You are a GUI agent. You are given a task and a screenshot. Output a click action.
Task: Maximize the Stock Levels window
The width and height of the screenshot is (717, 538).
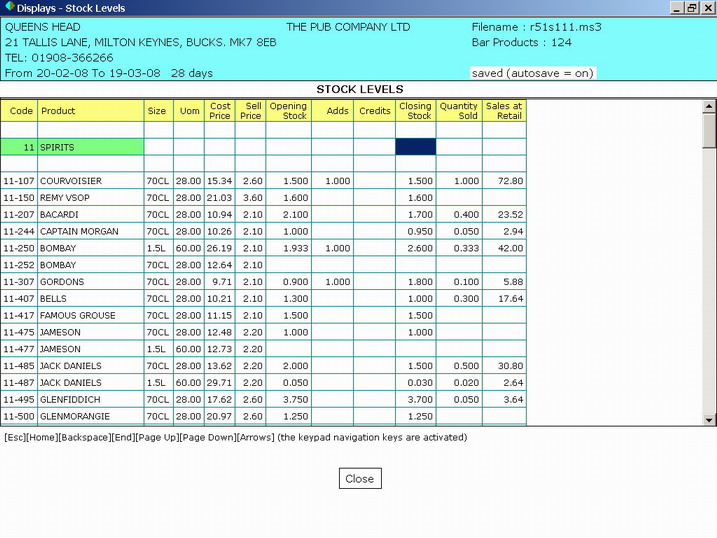tap(690, 8)
